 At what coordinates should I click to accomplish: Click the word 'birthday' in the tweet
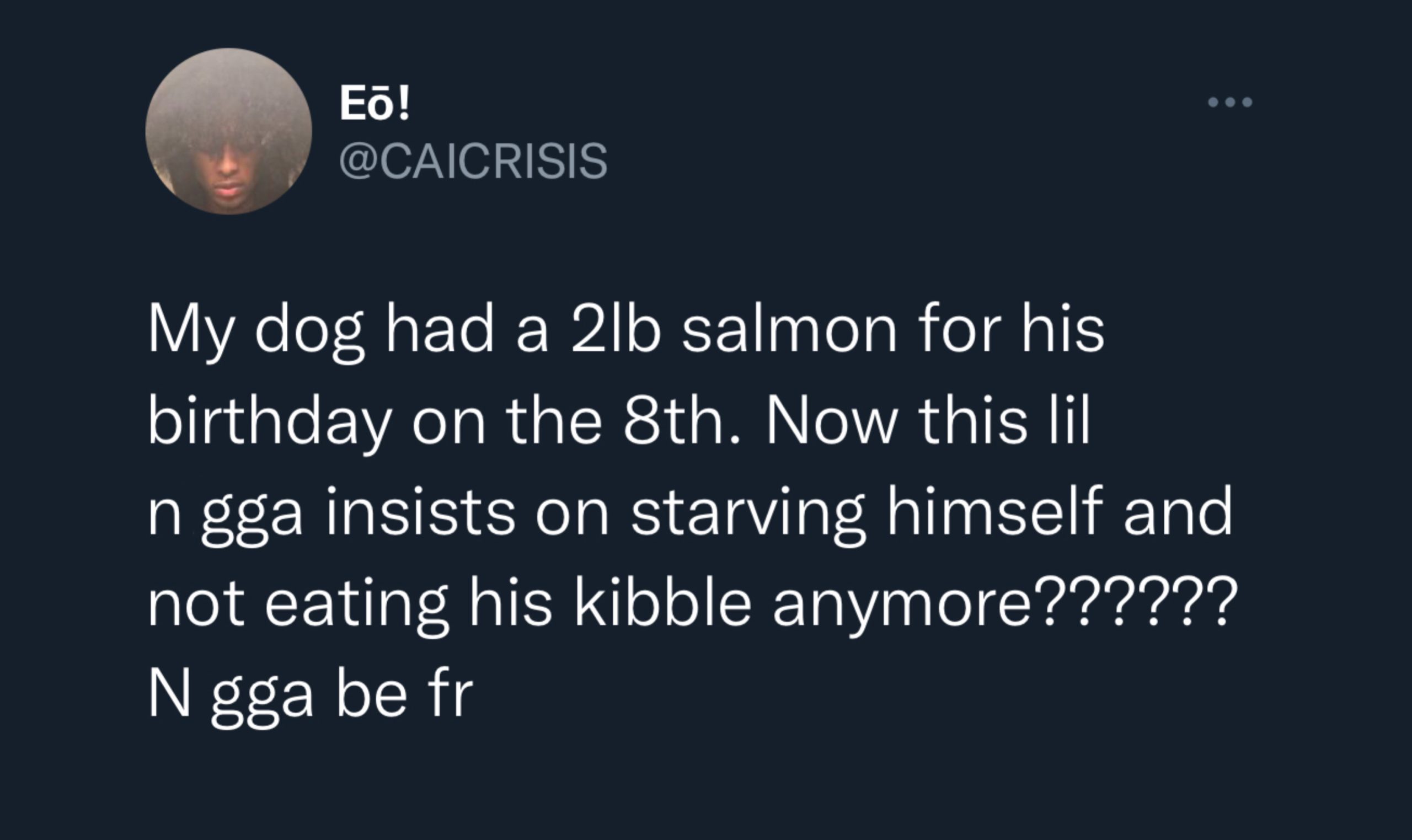270,427
